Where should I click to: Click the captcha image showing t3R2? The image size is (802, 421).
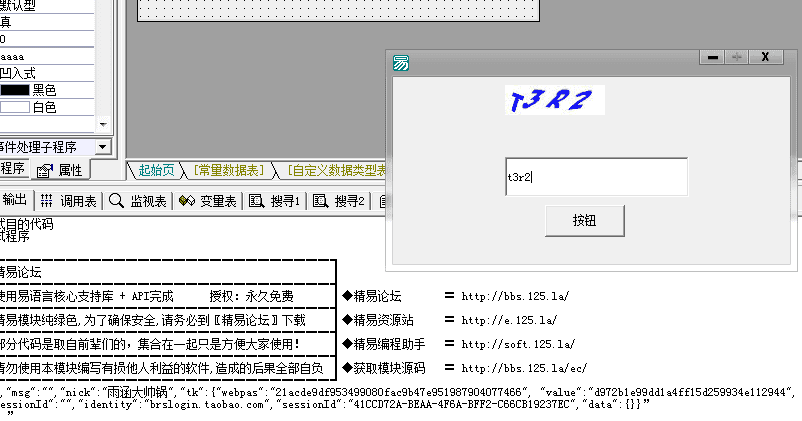554,100
